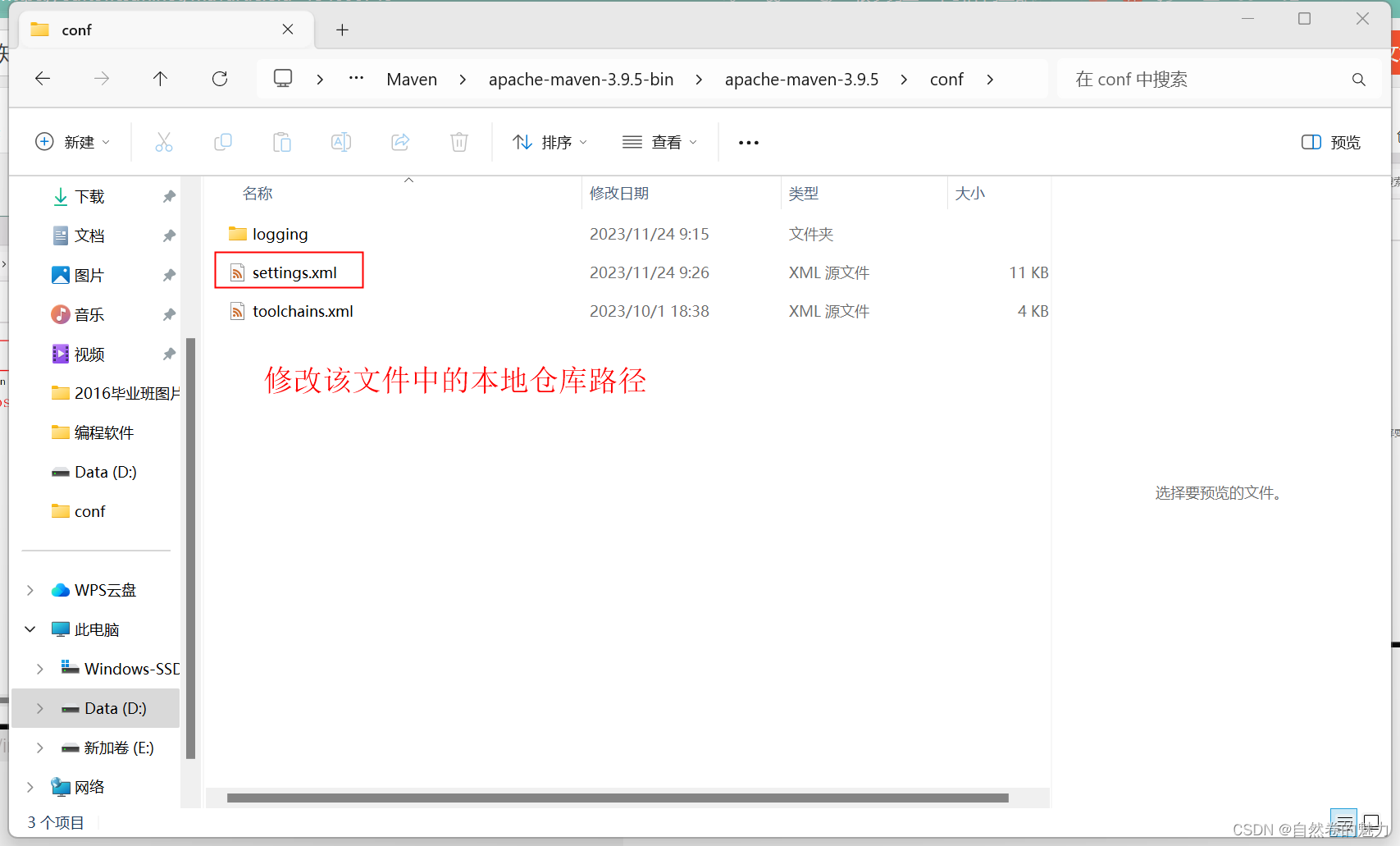The height and width of the screenshot is (846, 1400).
Task: Click pin icon next to 视频
Action: pos(169,354)
